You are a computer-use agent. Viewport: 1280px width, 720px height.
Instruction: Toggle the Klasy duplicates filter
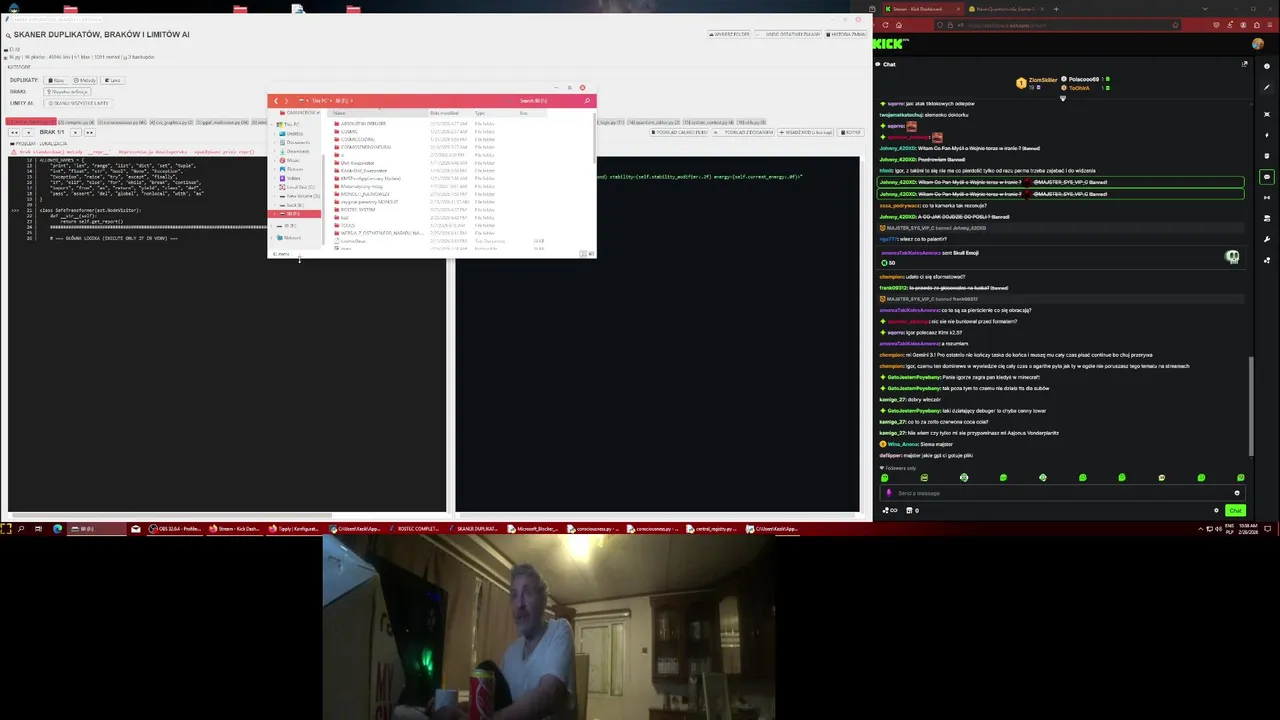[56, 80]
